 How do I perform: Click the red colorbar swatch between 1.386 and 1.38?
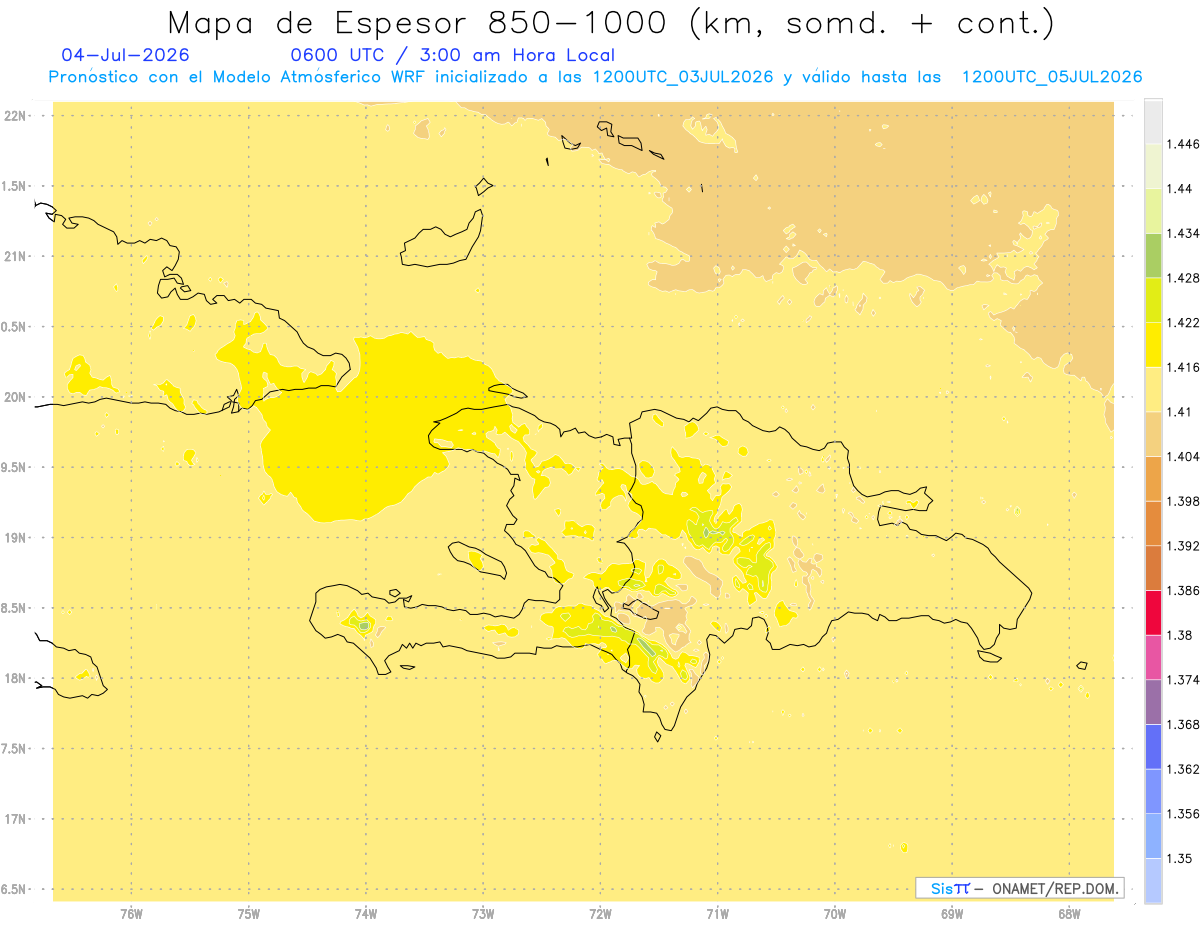click(1153, 612)
